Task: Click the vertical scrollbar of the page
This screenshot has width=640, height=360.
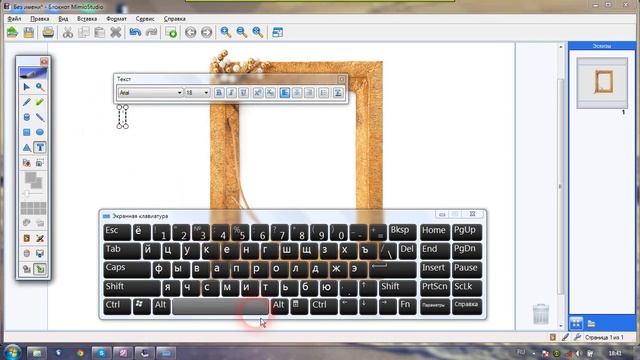Action: coord(560,186)
